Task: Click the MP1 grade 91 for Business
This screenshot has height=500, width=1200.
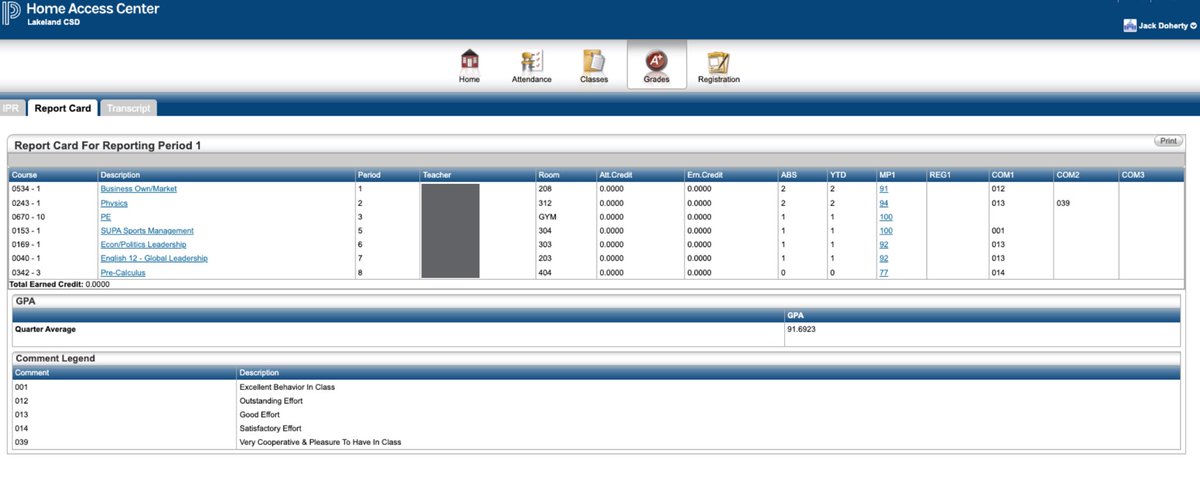Action: pyautogui.click(x=884, y=188)
